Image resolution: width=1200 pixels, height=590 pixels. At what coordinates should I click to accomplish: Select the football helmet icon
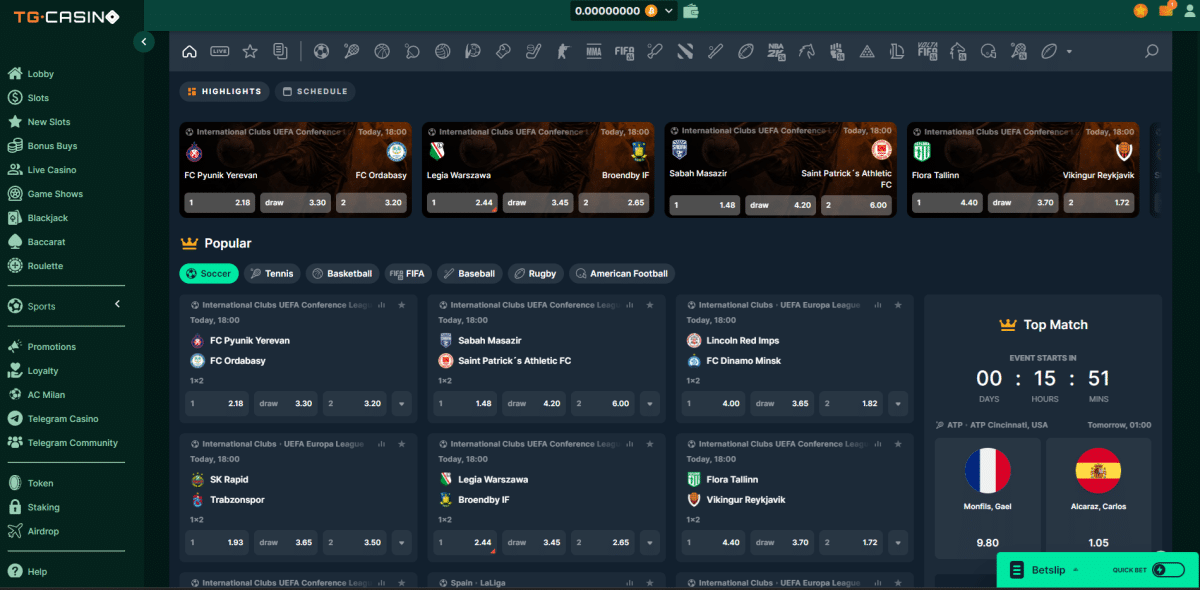point(988,51)
